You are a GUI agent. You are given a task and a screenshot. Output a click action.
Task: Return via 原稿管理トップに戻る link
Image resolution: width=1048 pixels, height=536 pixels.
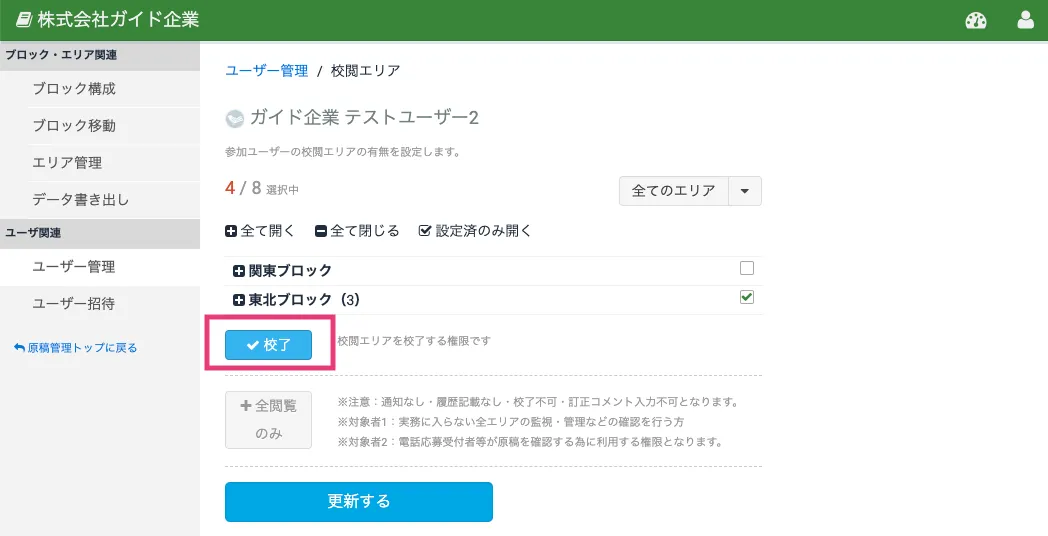click(76, 348)
